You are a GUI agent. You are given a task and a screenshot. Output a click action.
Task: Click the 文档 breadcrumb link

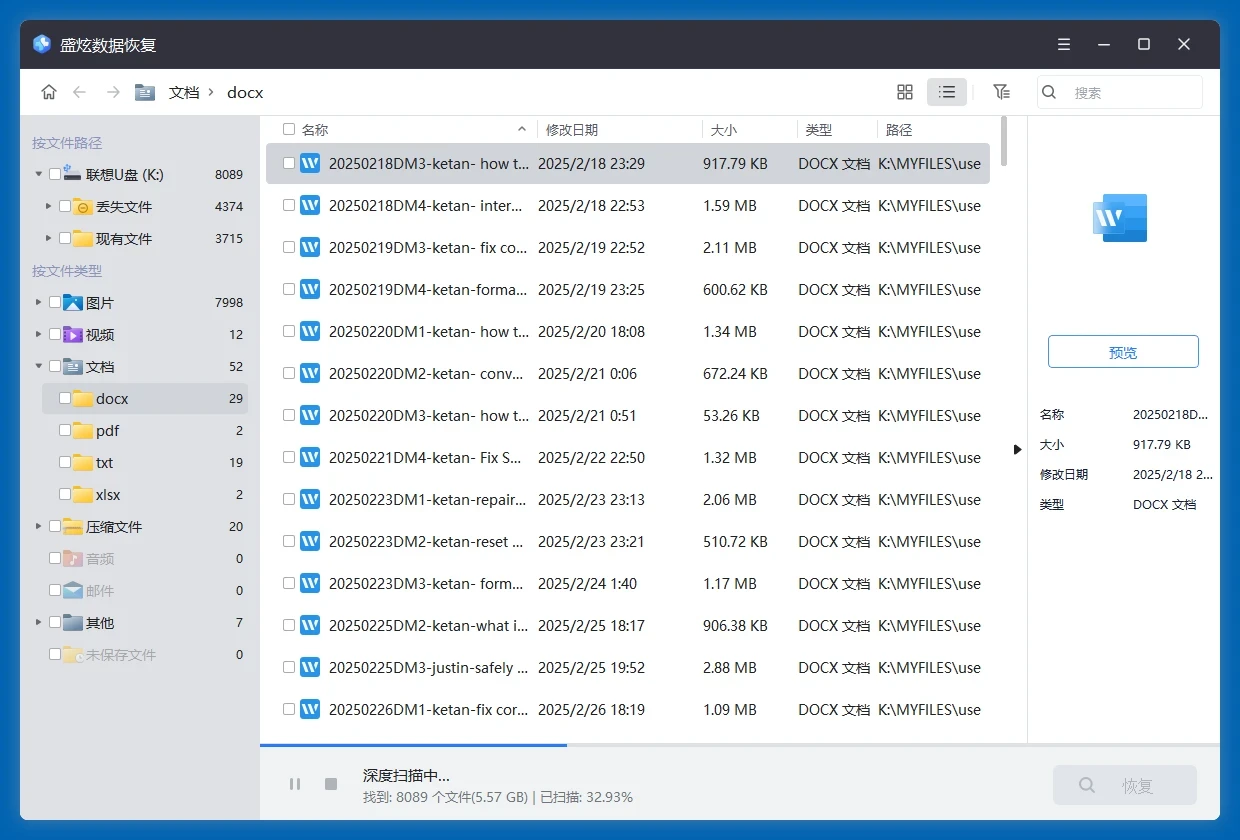tap(184, 92)
